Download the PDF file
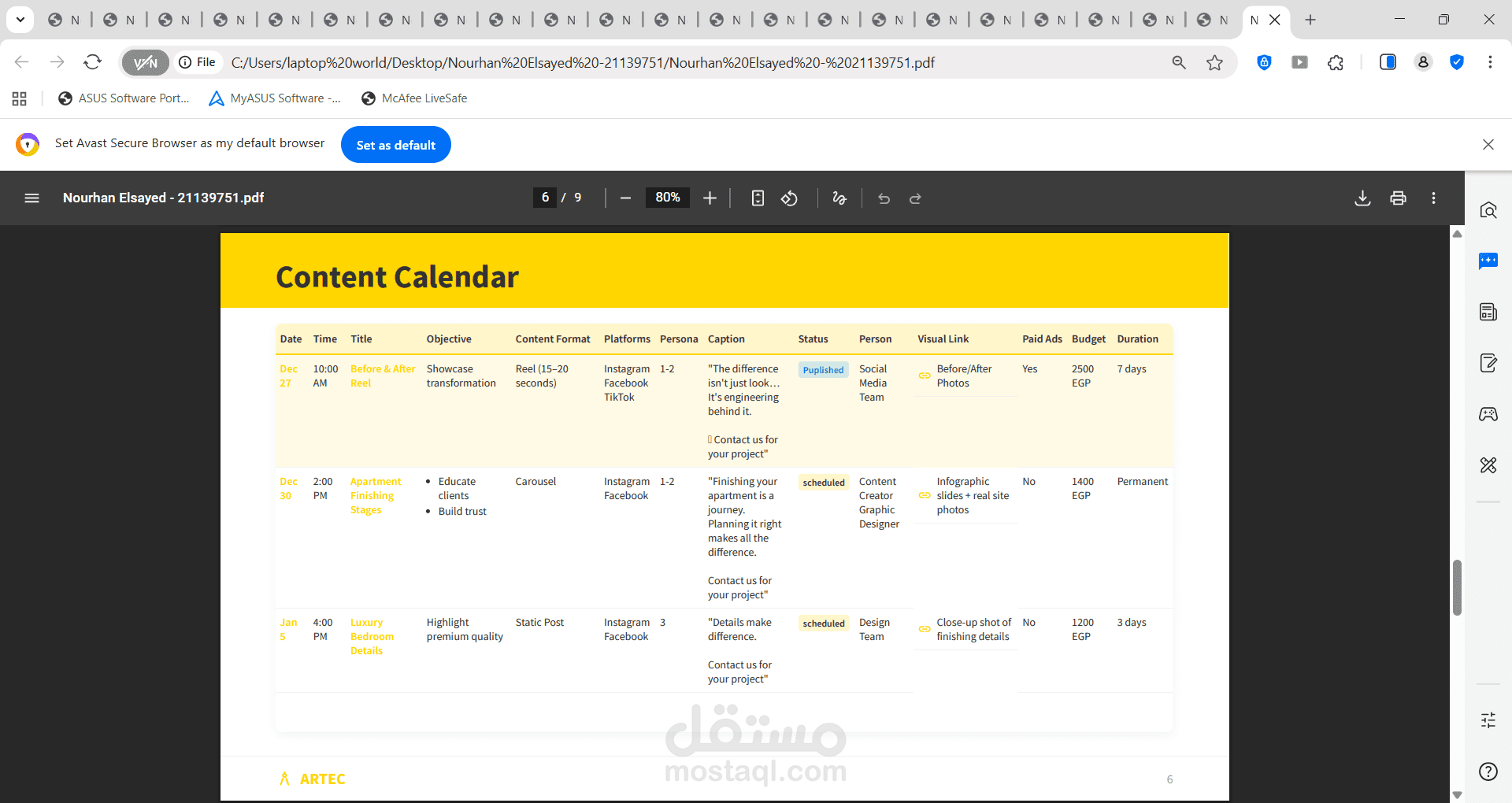 [x=1362, y=198]
